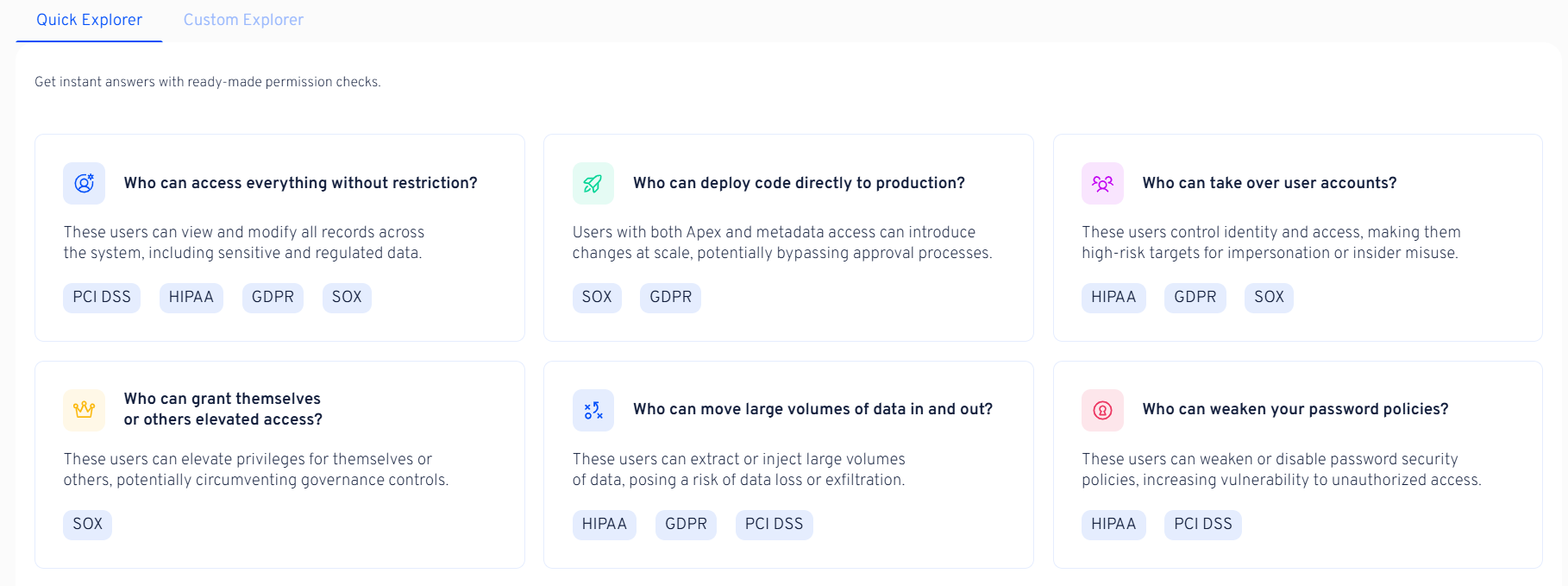Select the Quick Explorer tab
The image size is (1568, 586).
89,20
